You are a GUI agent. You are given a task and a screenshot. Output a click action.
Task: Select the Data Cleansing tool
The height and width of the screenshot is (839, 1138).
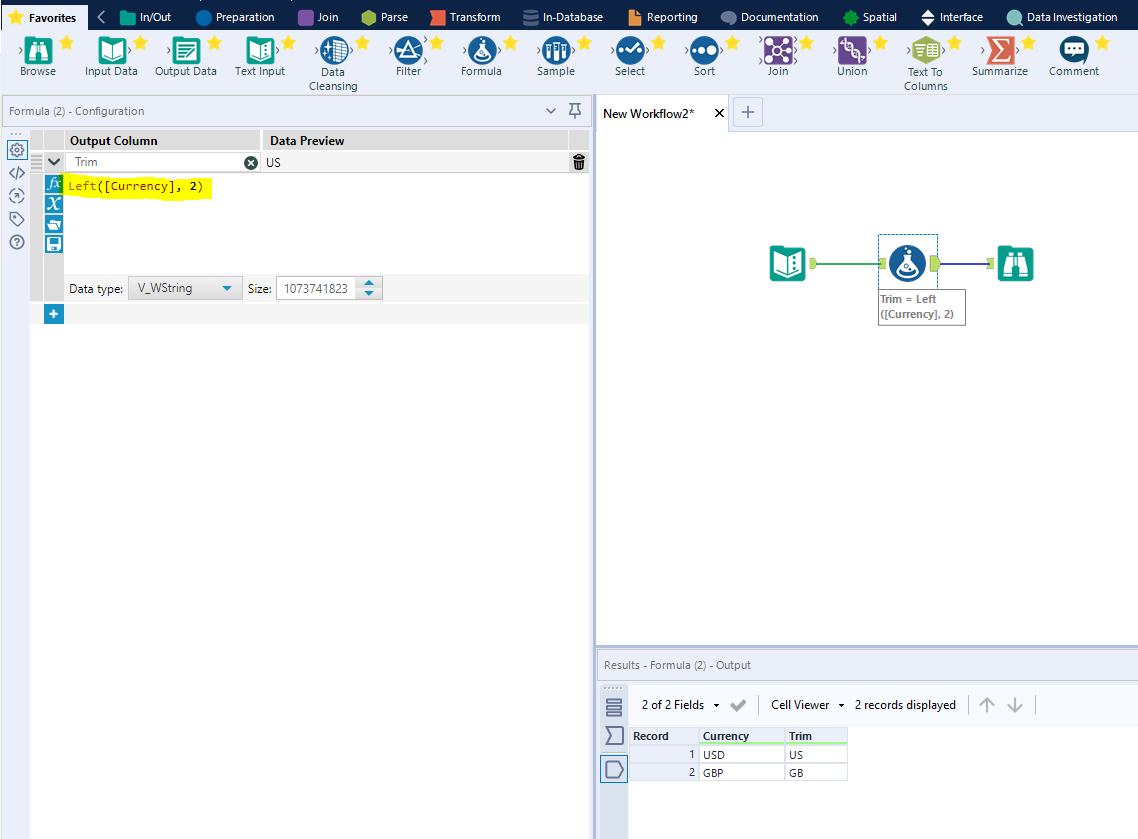click(x=332, y=50)
